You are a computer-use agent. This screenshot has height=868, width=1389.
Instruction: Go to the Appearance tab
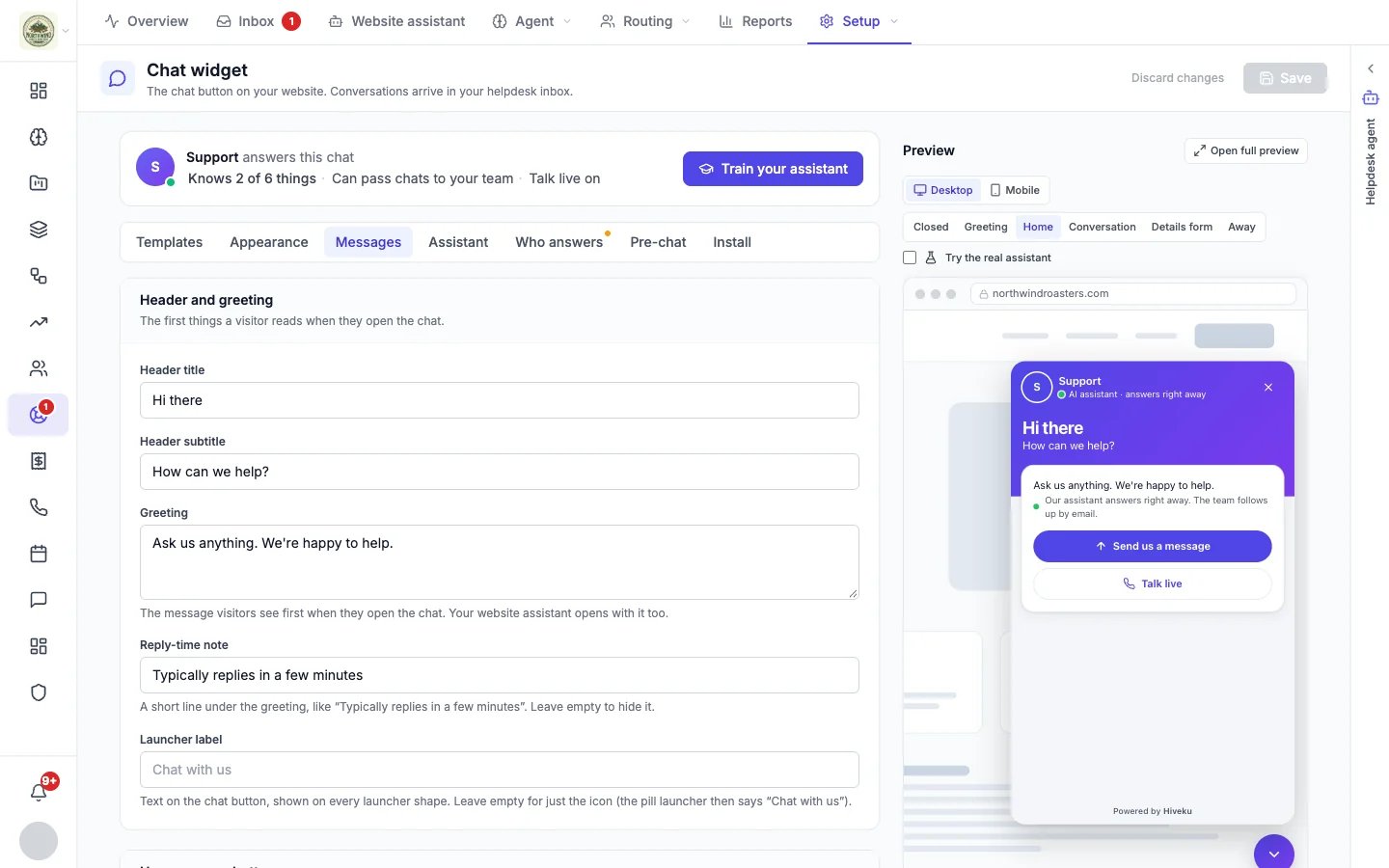click(269, 242)
